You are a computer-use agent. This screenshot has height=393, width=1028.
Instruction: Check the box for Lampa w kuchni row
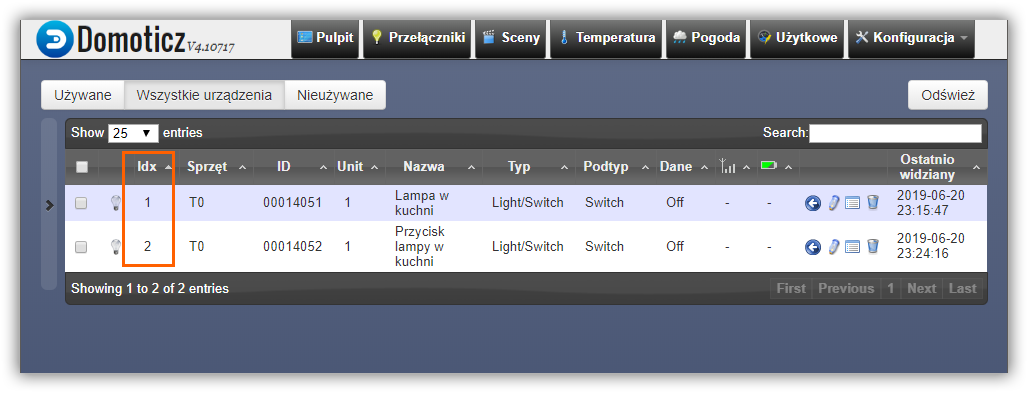tap(81, 203)
